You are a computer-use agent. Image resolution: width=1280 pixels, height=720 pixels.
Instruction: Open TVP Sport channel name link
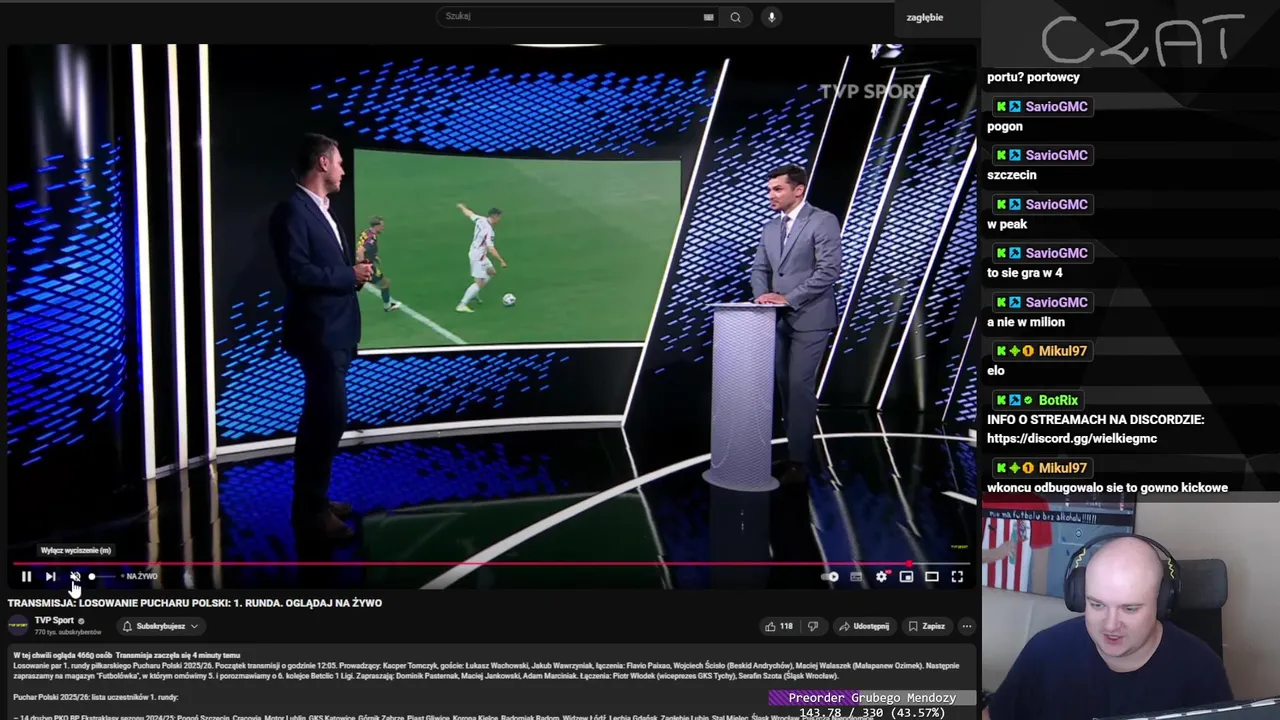click(54, 621)
